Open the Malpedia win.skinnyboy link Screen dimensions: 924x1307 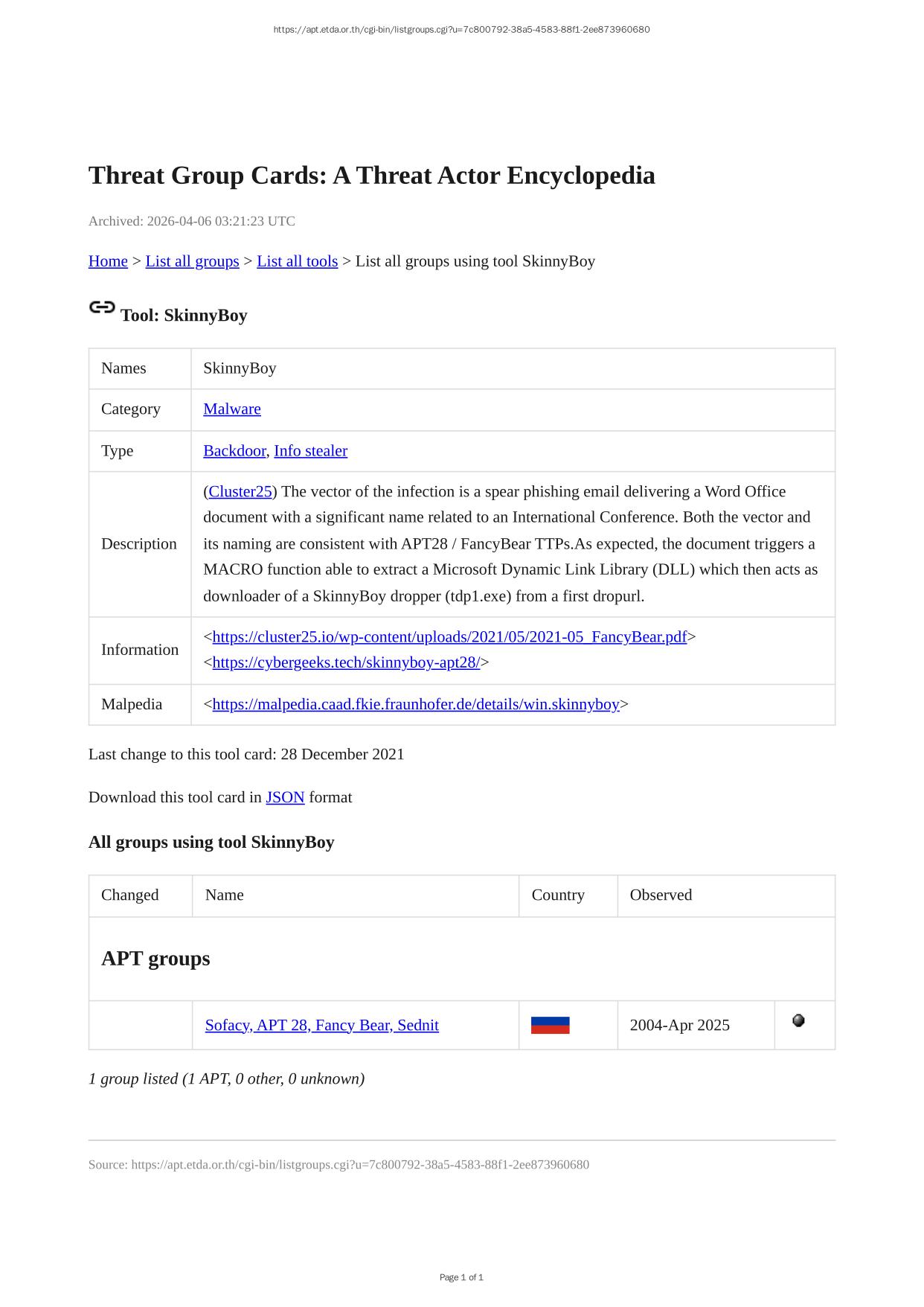[x=416, y=704]
